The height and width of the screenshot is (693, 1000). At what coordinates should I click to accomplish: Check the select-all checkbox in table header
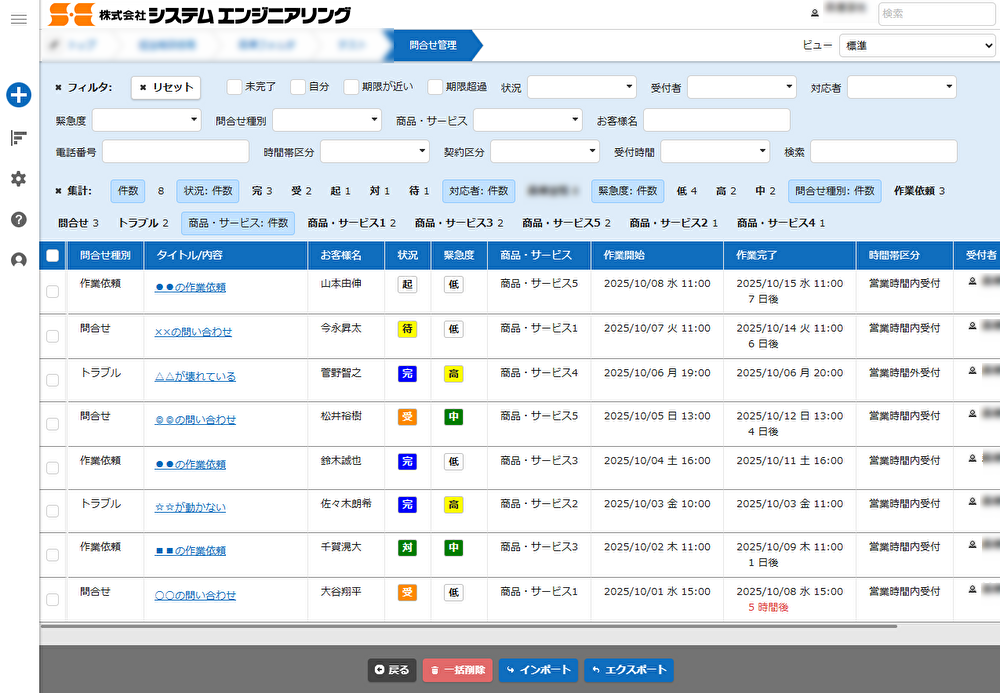click(x=53, y=256)
